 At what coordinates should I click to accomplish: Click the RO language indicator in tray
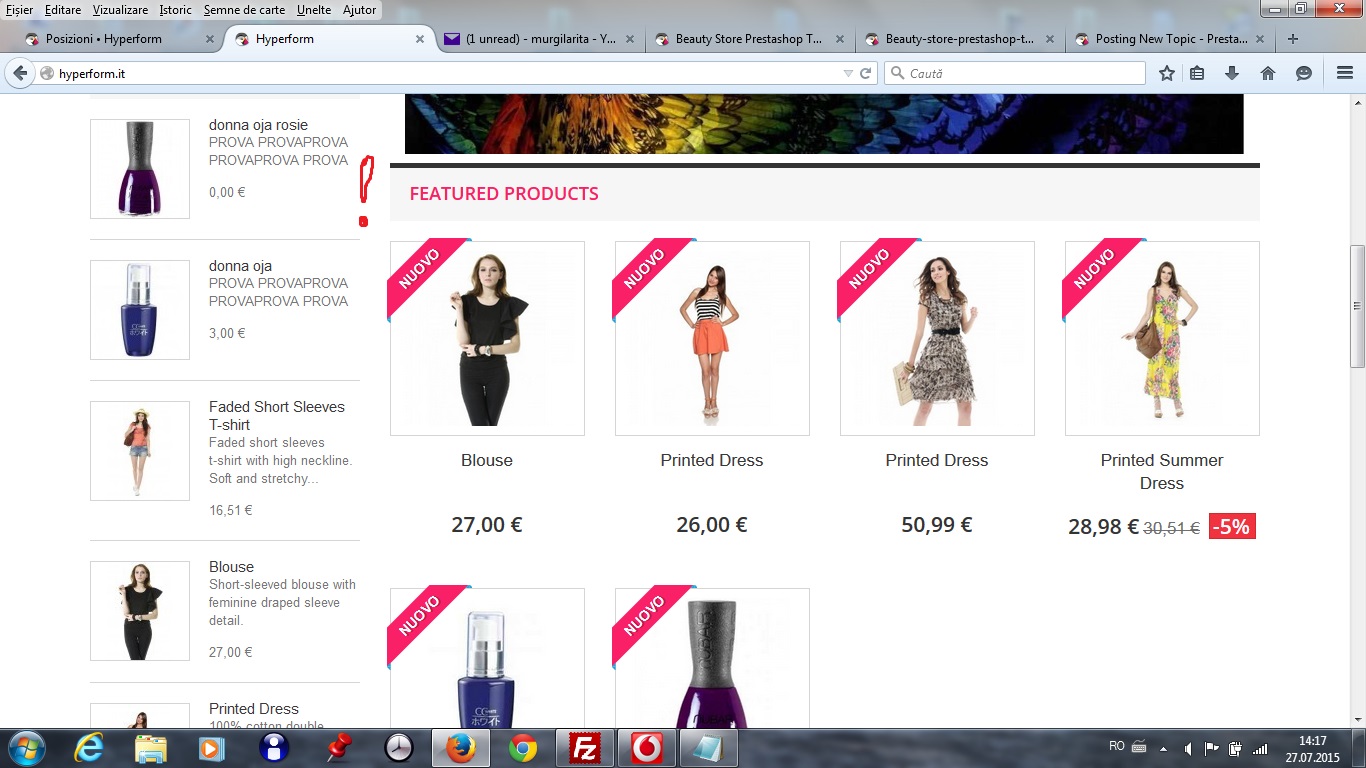1117,746
